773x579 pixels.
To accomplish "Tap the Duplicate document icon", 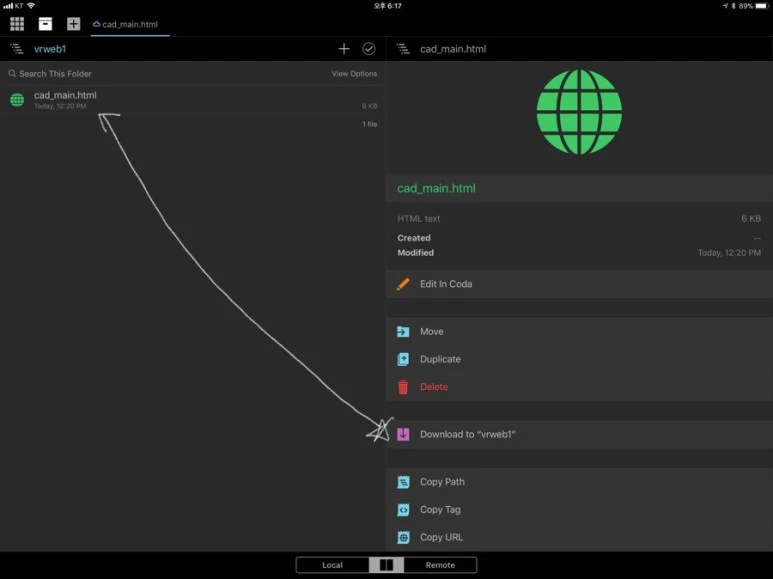I will (403, 359).
